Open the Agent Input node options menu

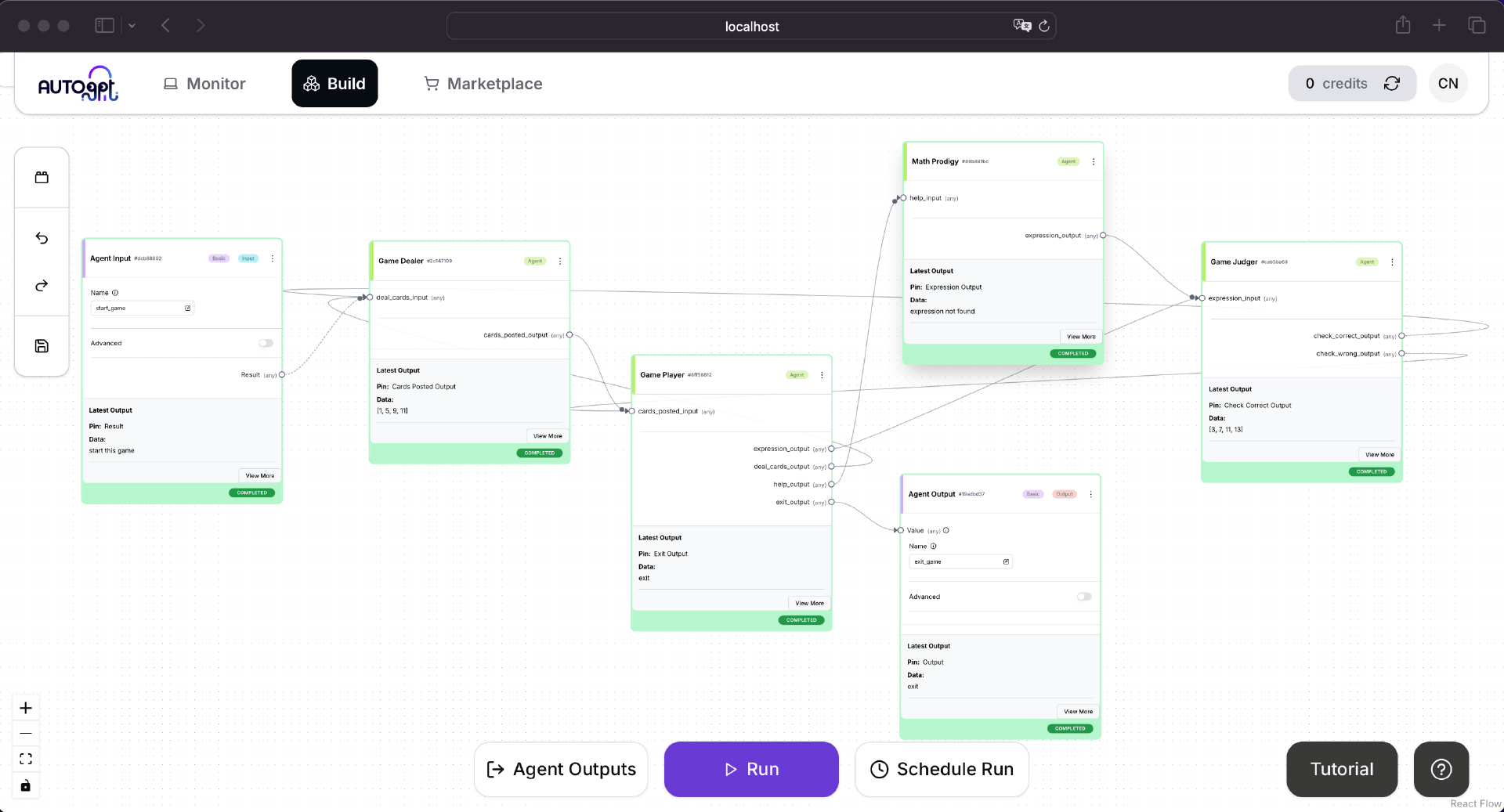click(273, 258)
